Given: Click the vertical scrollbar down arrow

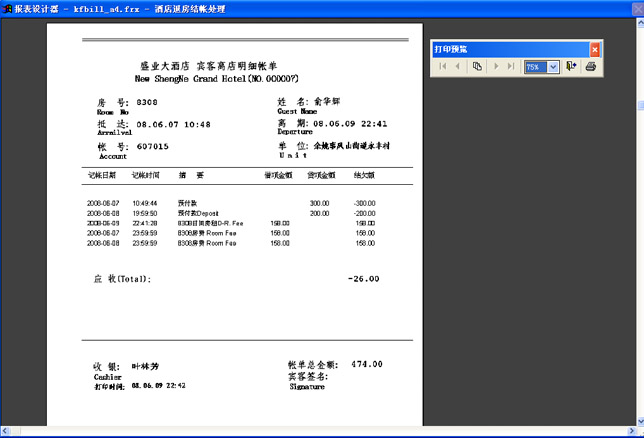Looking at the screenshot, I should pos(638,420).
